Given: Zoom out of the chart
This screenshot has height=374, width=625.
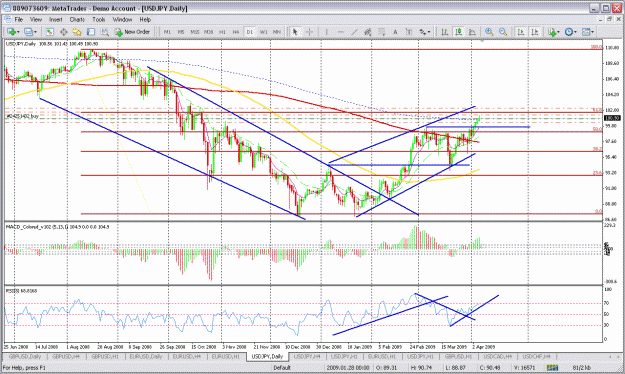Looking at the screenshot, I should tap(503, 32).
